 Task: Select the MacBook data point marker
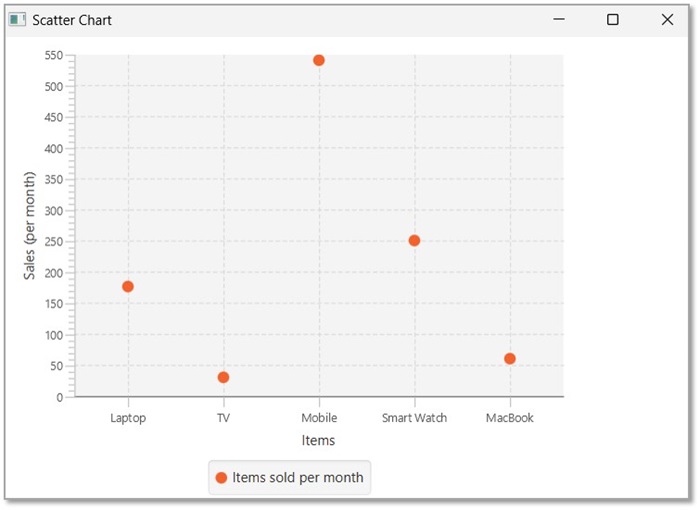point(510,358)
